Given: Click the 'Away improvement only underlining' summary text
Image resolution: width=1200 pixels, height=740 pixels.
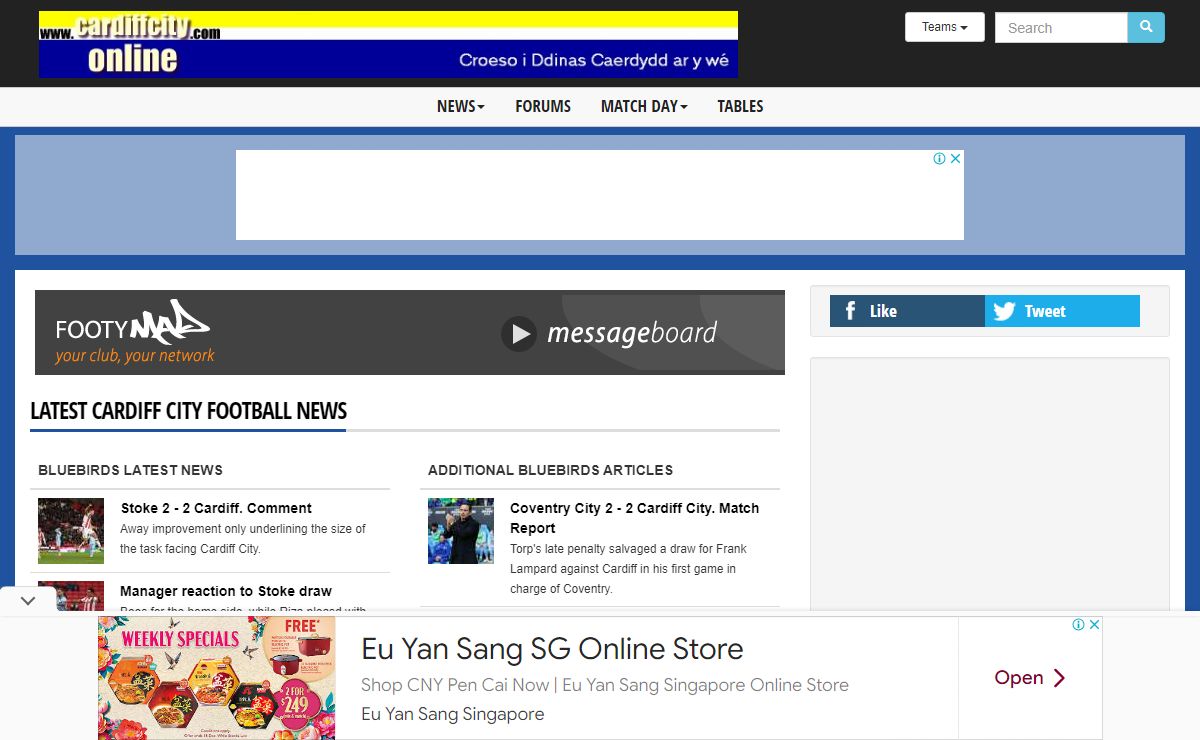Looking at the screenshot, I should pos(243,539).
